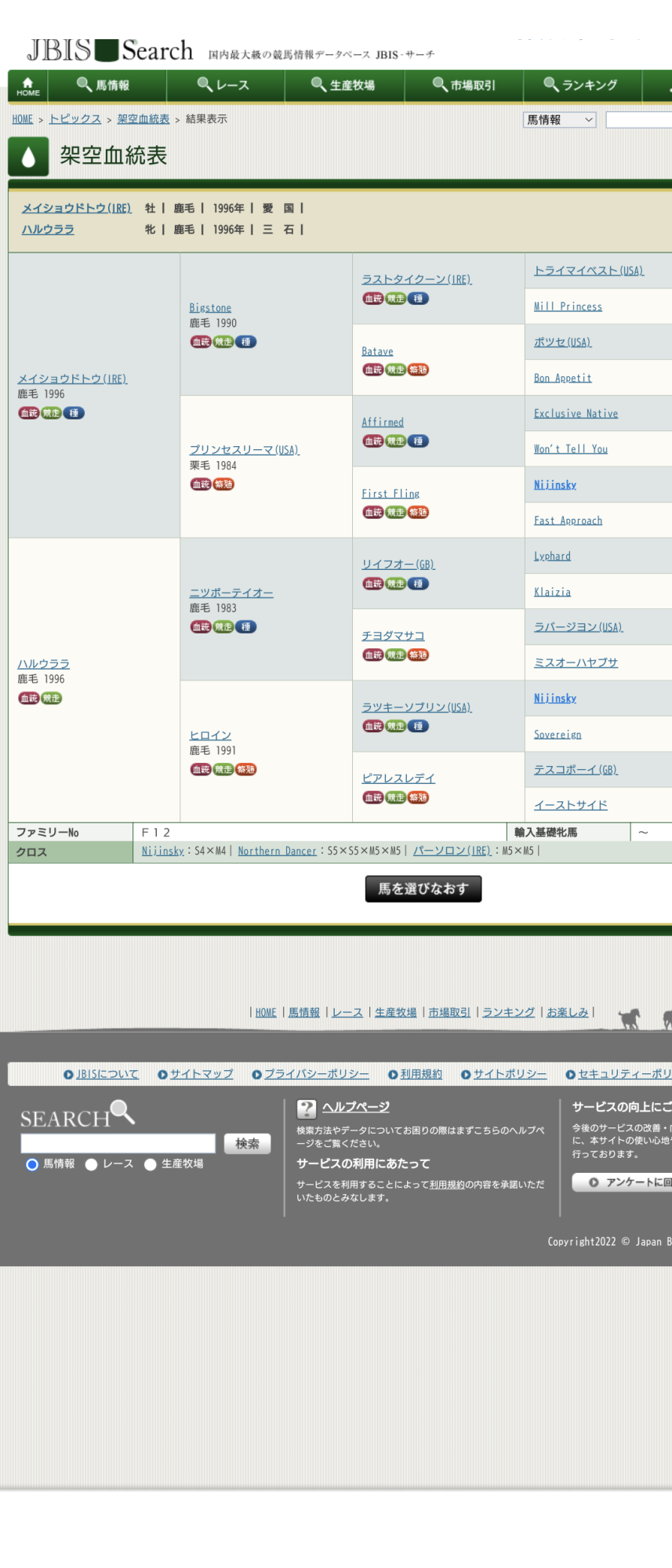Click the 競走 icon under ハルウララ 1996
This screenshot has height=1568, width=672.
coord(52,699)
